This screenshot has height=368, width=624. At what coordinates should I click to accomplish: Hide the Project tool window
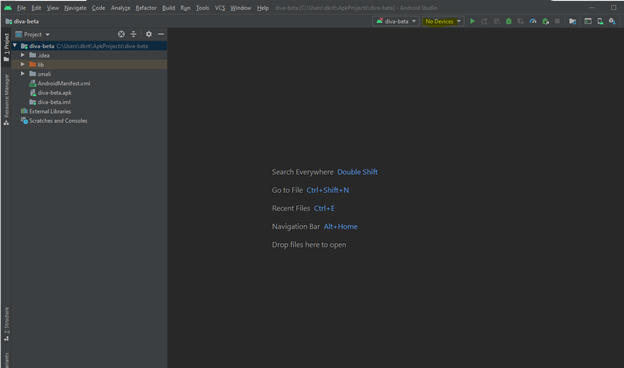click(x=161, y=34)
